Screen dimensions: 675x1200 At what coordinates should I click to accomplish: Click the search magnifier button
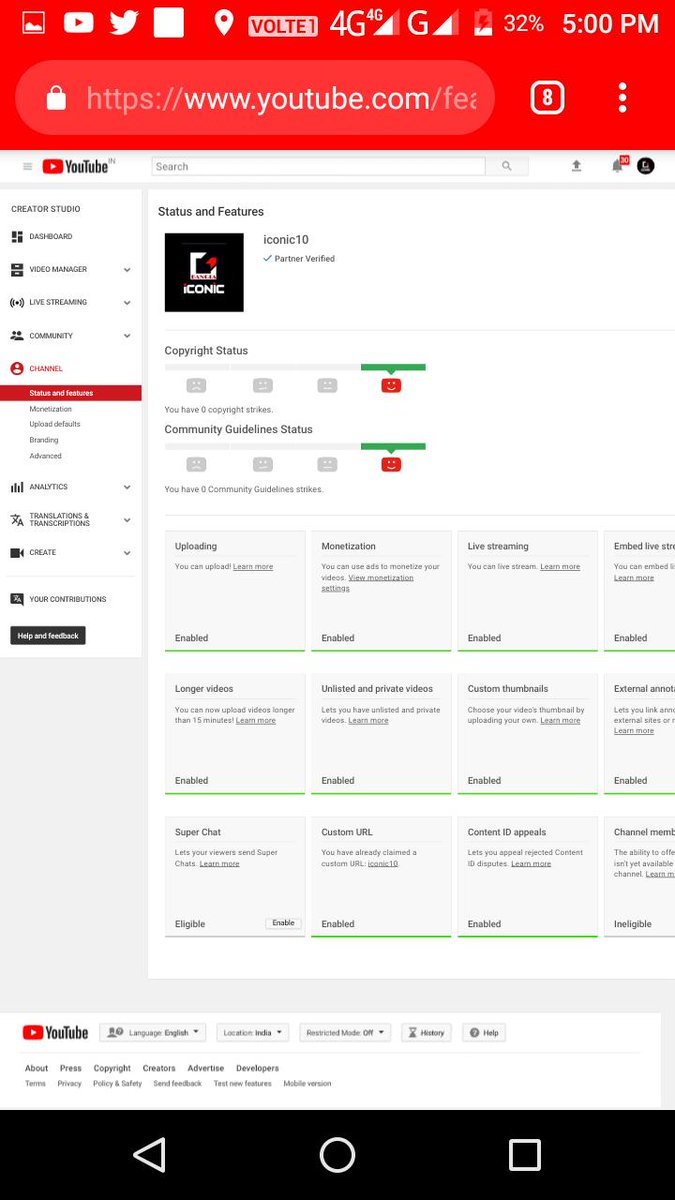tap(507, 167)
